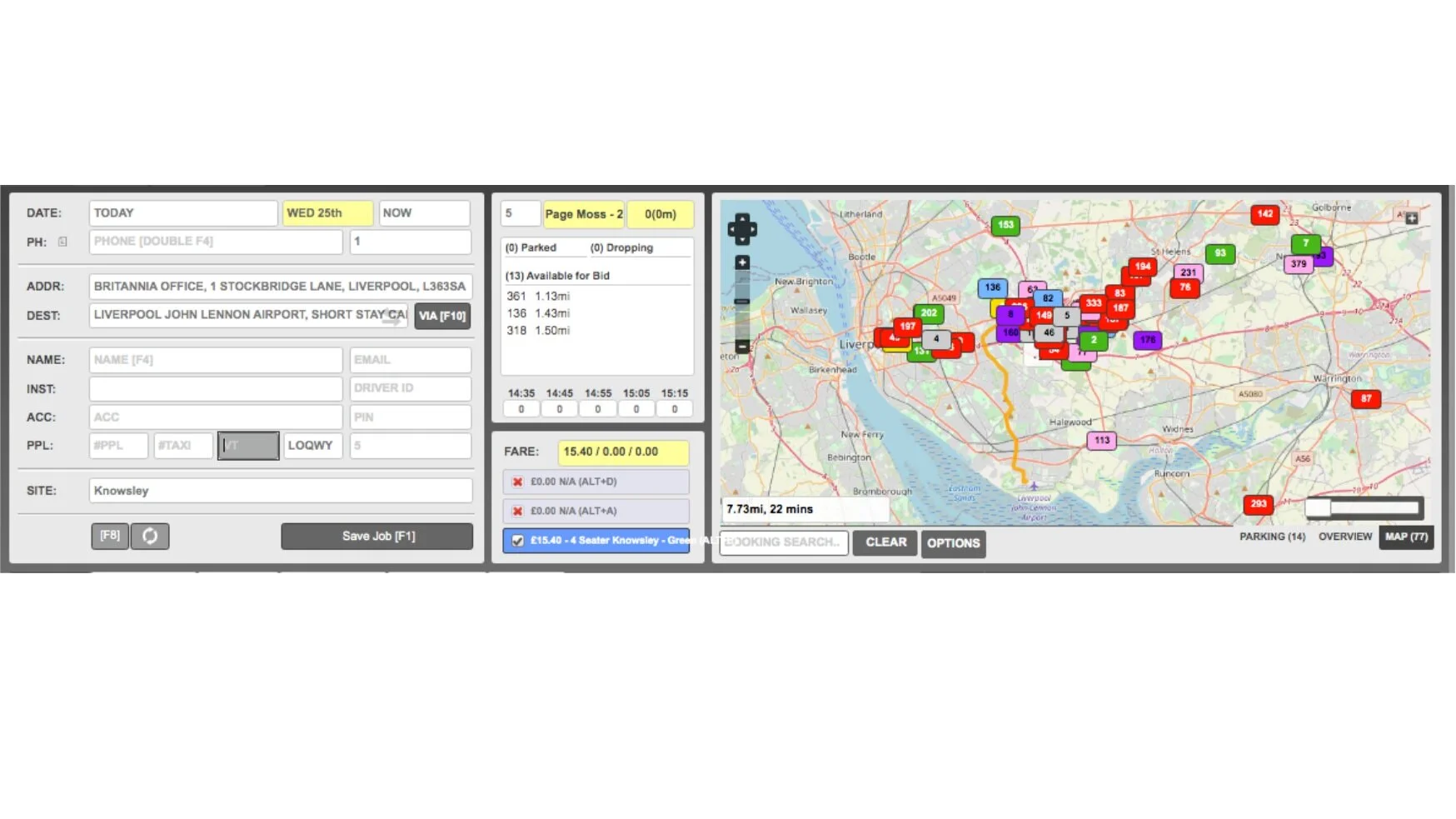Image resolution: width=1456 pixels, height=819 pixels.
Task: Switch to the PARKING (14) tab
Action: (x=1272, y=537)
